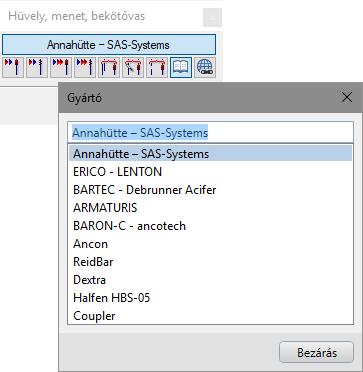Click the globe CAD web icon
Viewport: 363px width, 372px height.
click(205, 68)
